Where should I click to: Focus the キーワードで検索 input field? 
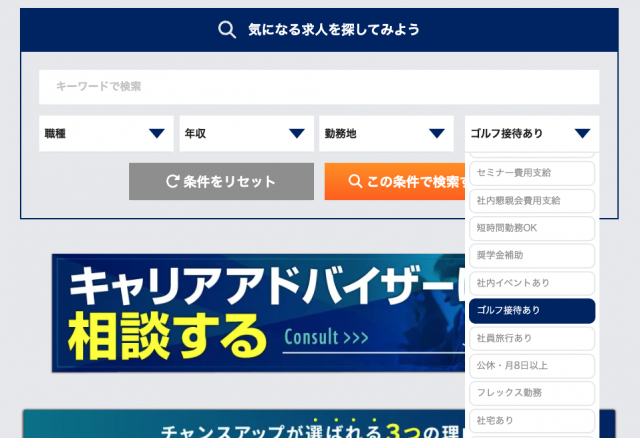319,87
